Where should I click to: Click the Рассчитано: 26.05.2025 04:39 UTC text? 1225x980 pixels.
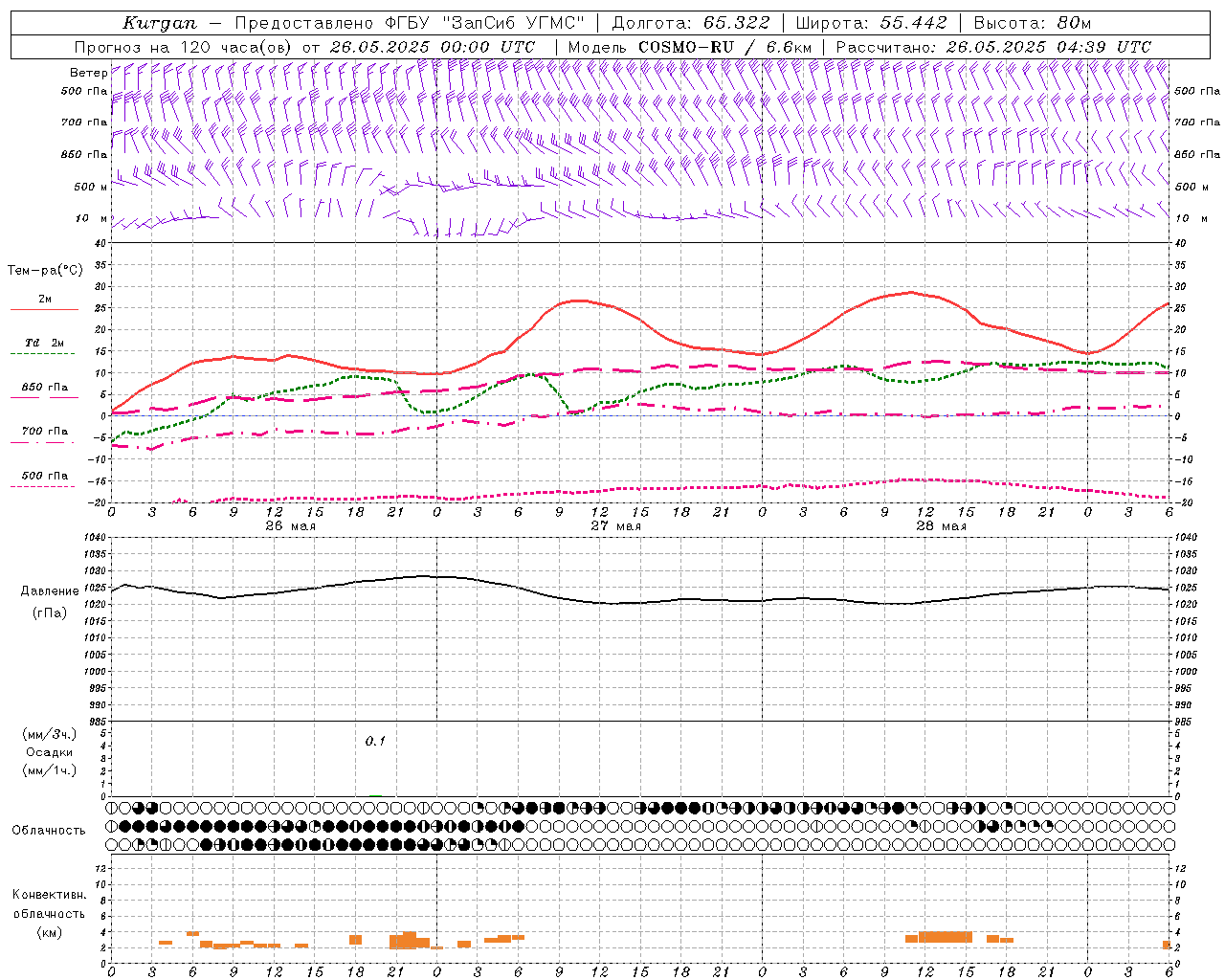993,47
